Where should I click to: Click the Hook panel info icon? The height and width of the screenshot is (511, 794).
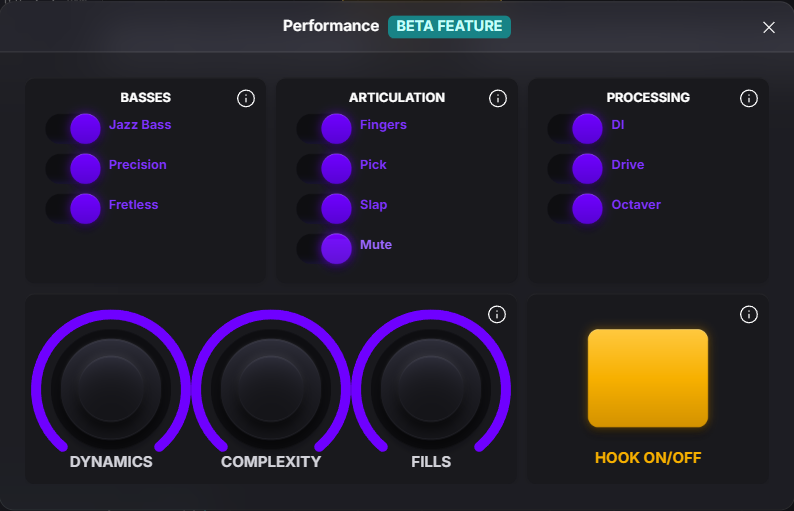[x=749, y=314]
